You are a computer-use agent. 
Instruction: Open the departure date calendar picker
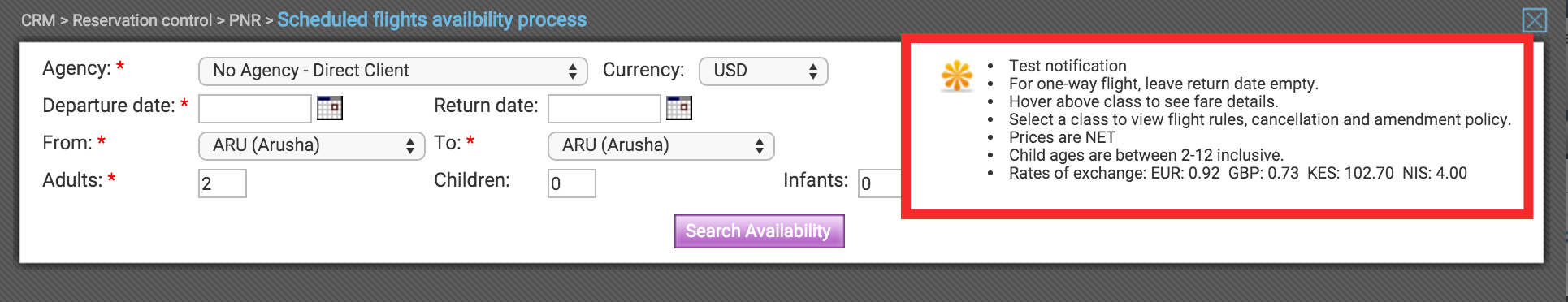coord(329,108)
